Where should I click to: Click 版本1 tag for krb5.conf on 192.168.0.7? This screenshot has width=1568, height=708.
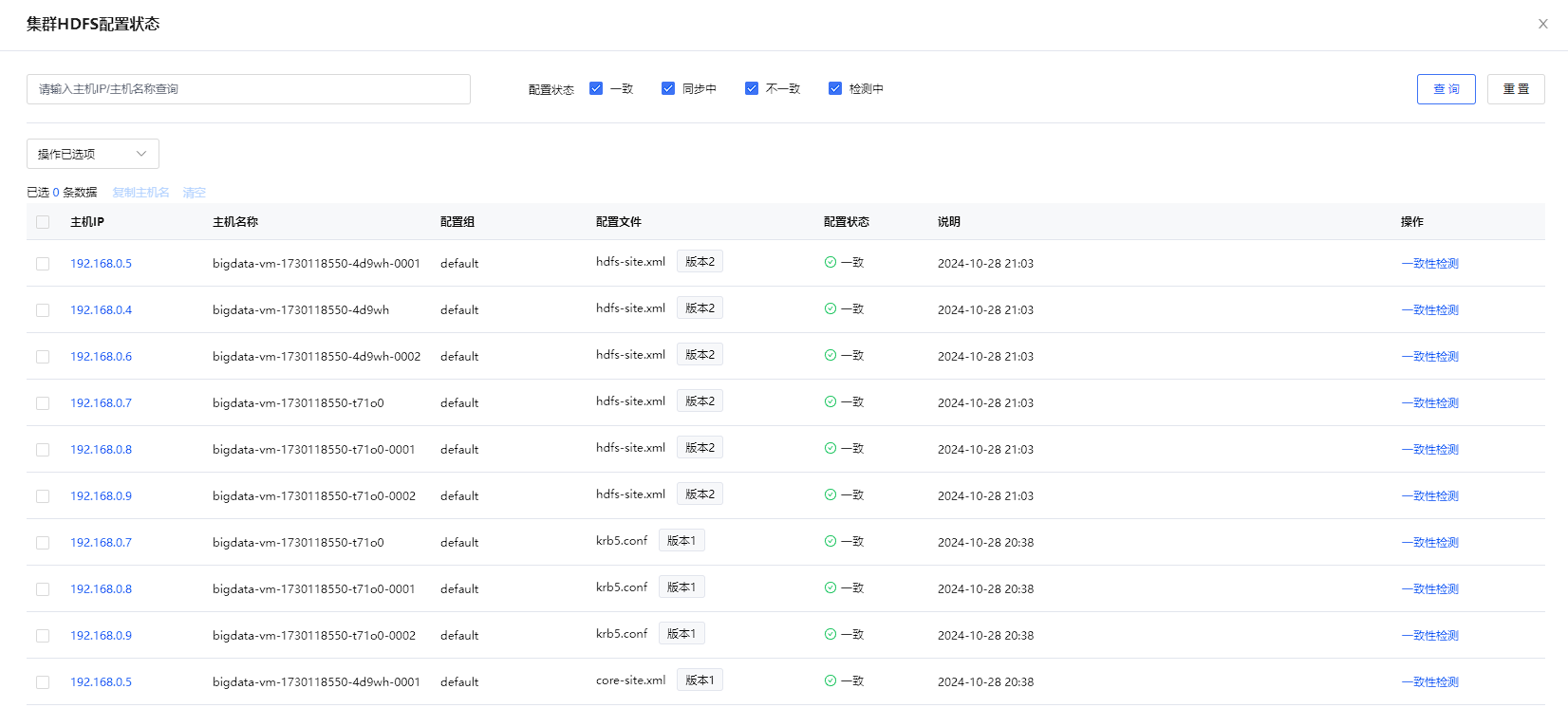pos(681,541)
